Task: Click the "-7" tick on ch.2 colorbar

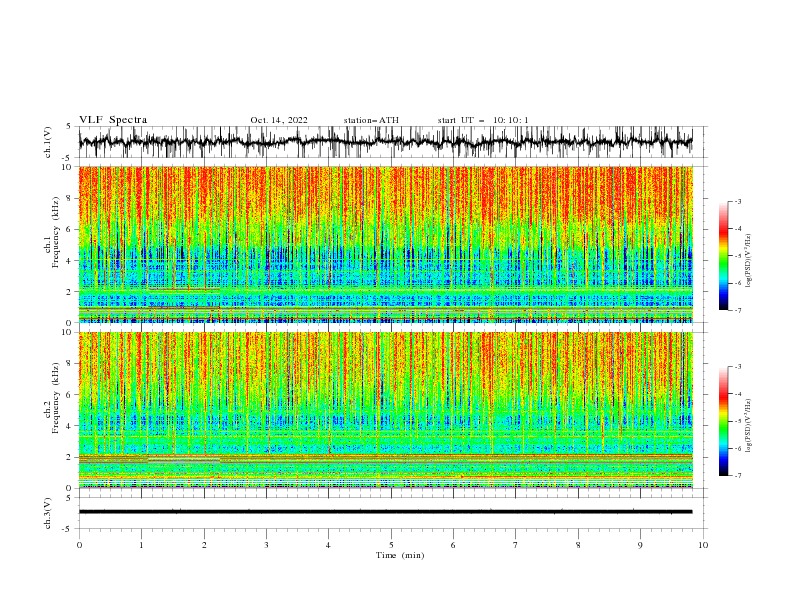Action: [737, 476]
